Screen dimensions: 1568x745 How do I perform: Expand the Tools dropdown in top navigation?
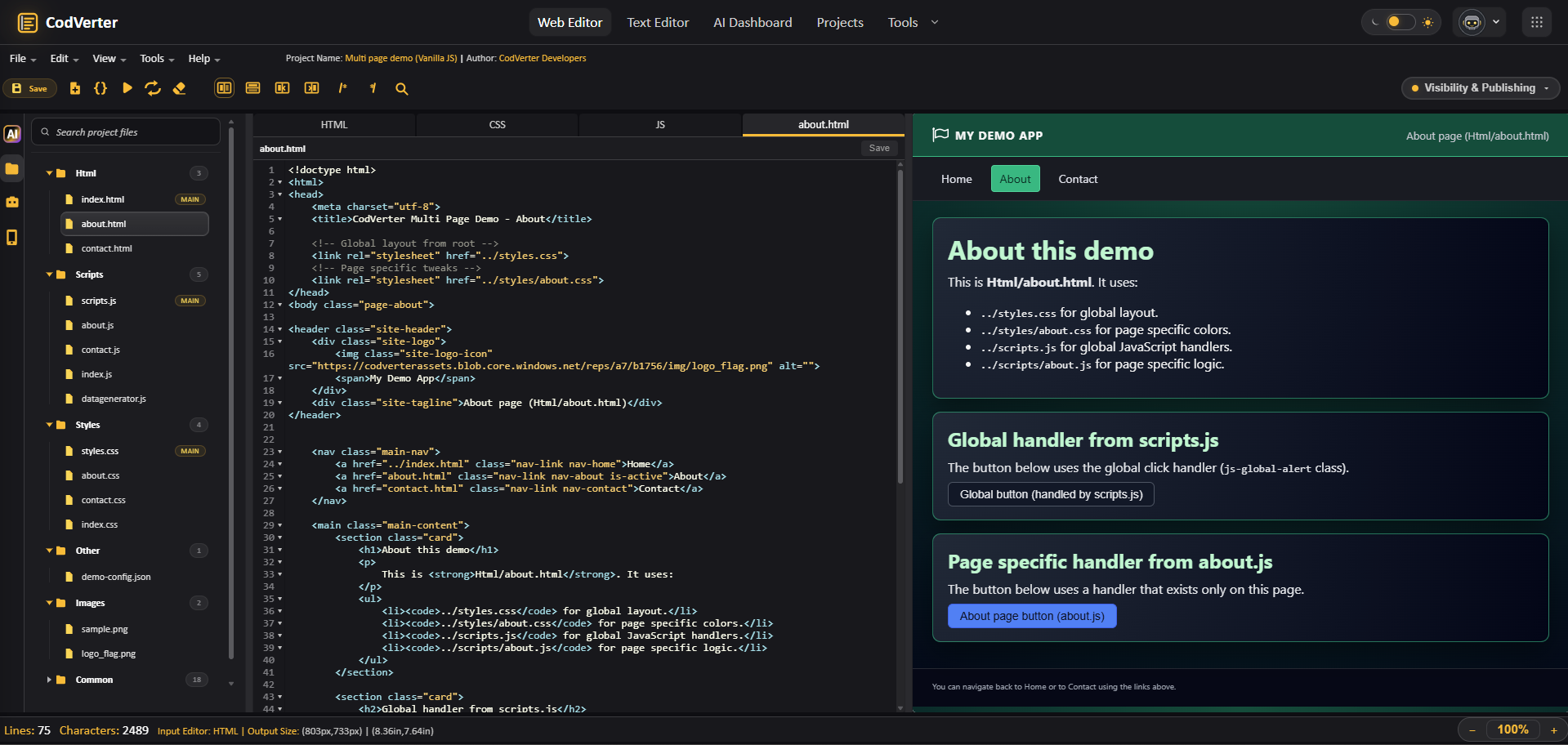(x=913, y=23)
